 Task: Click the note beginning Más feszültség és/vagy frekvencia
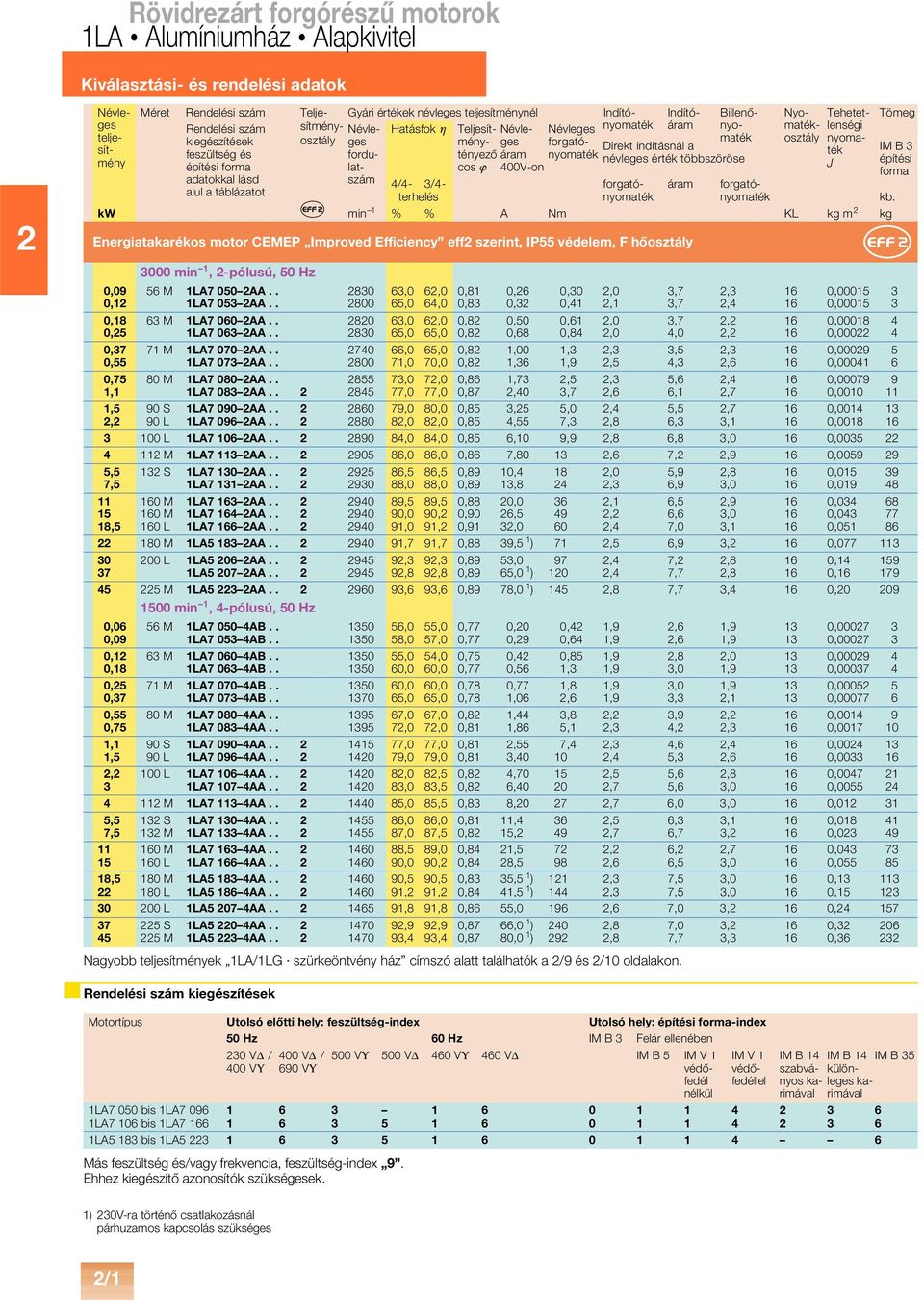point(244,1163)
